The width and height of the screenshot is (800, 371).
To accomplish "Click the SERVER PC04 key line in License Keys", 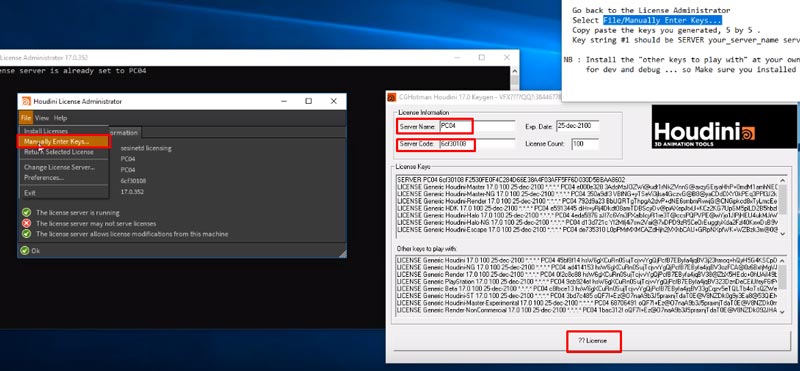I will (511, 180).
